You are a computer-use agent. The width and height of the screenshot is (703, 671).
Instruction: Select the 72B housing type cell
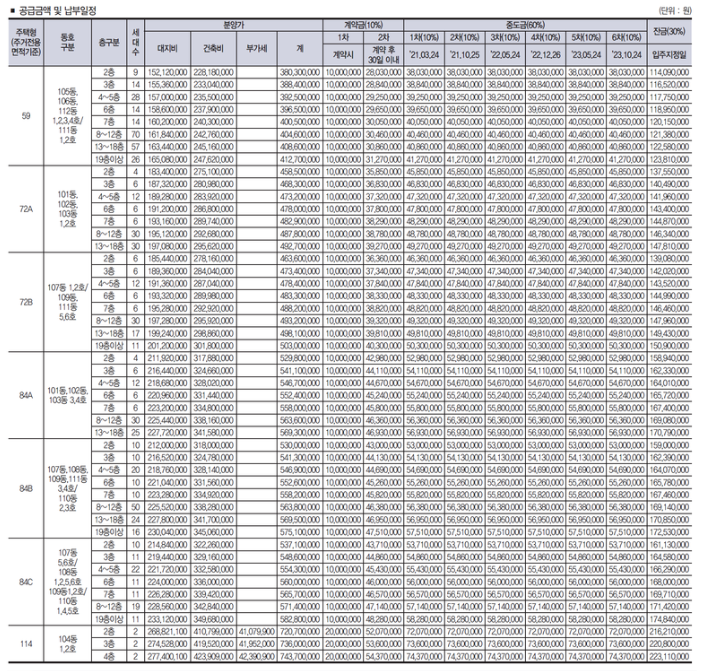26,302
